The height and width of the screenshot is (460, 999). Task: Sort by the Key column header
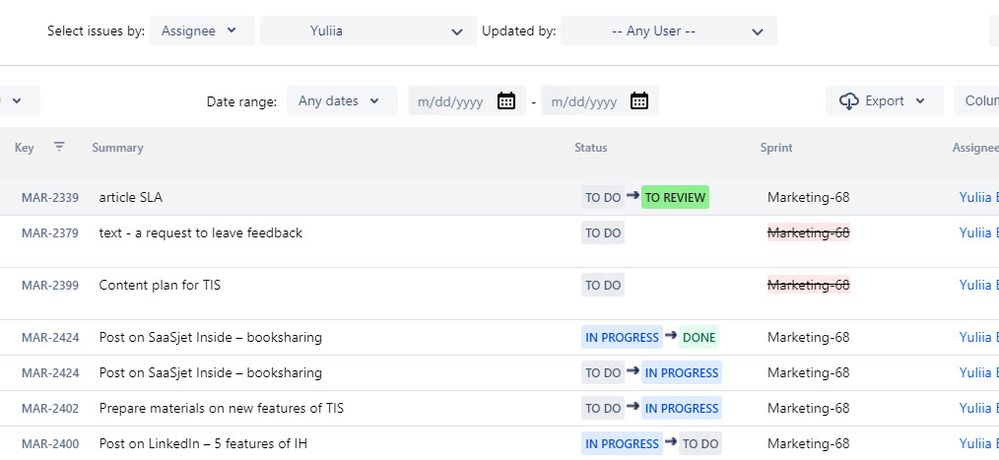coord(24,147)
